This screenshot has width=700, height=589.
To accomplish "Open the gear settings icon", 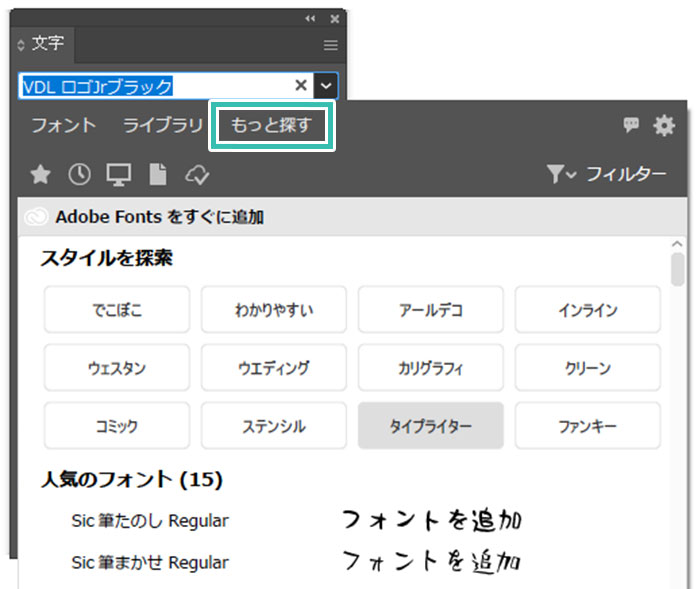I will point(664,125).
